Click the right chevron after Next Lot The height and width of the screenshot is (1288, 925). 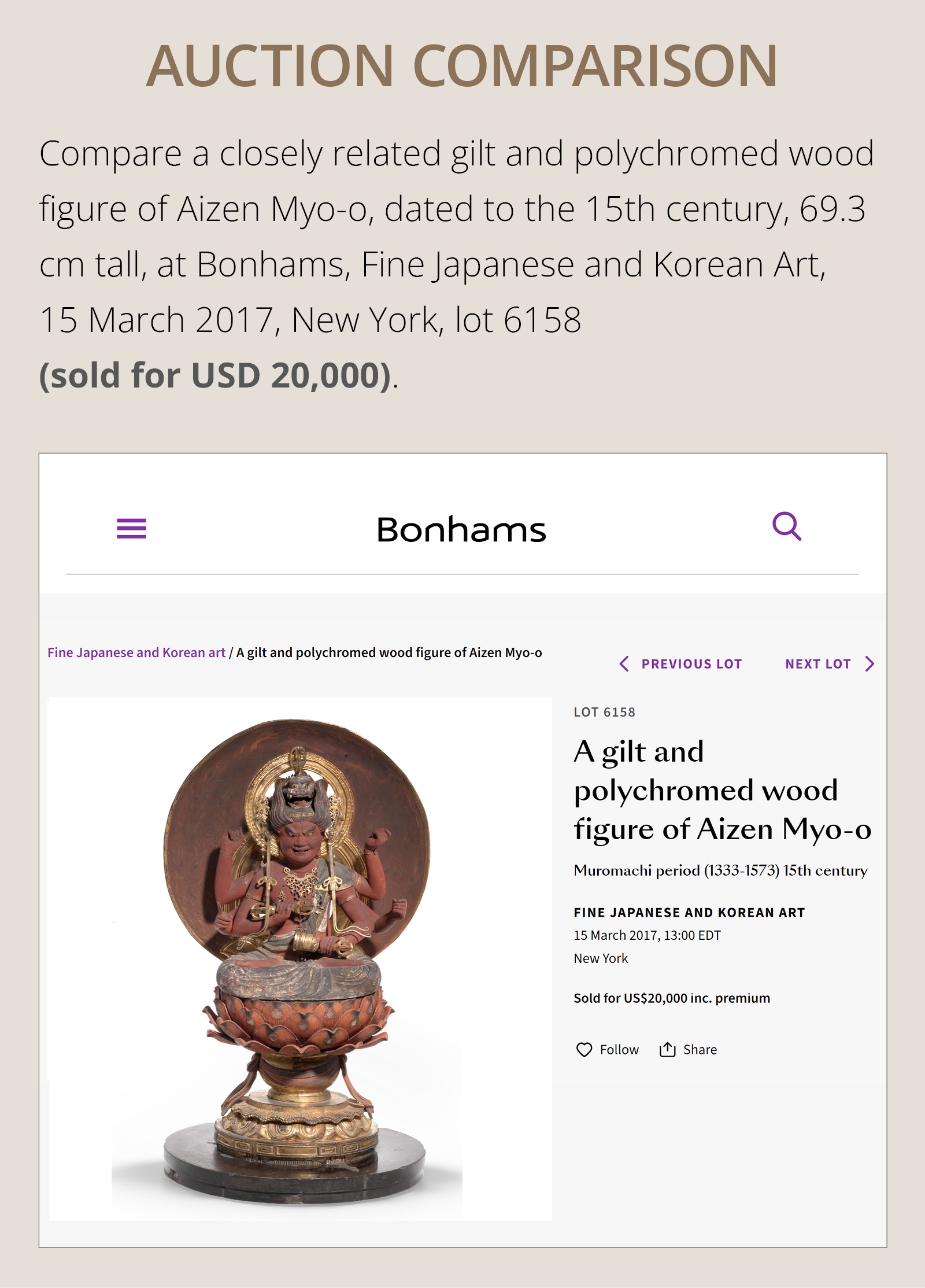coord(869,664)
